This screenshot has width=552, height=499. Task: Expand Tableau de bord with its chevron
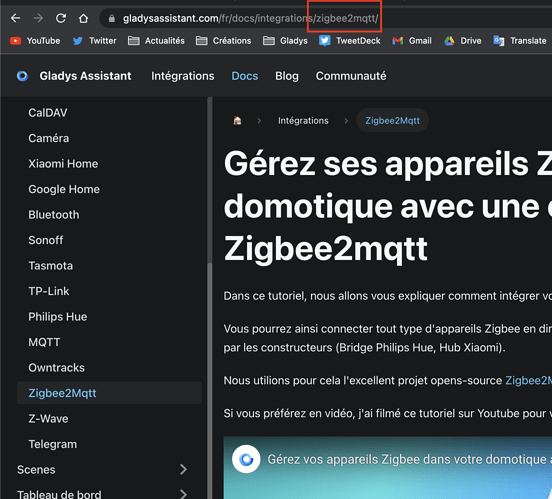pos(183,494)
